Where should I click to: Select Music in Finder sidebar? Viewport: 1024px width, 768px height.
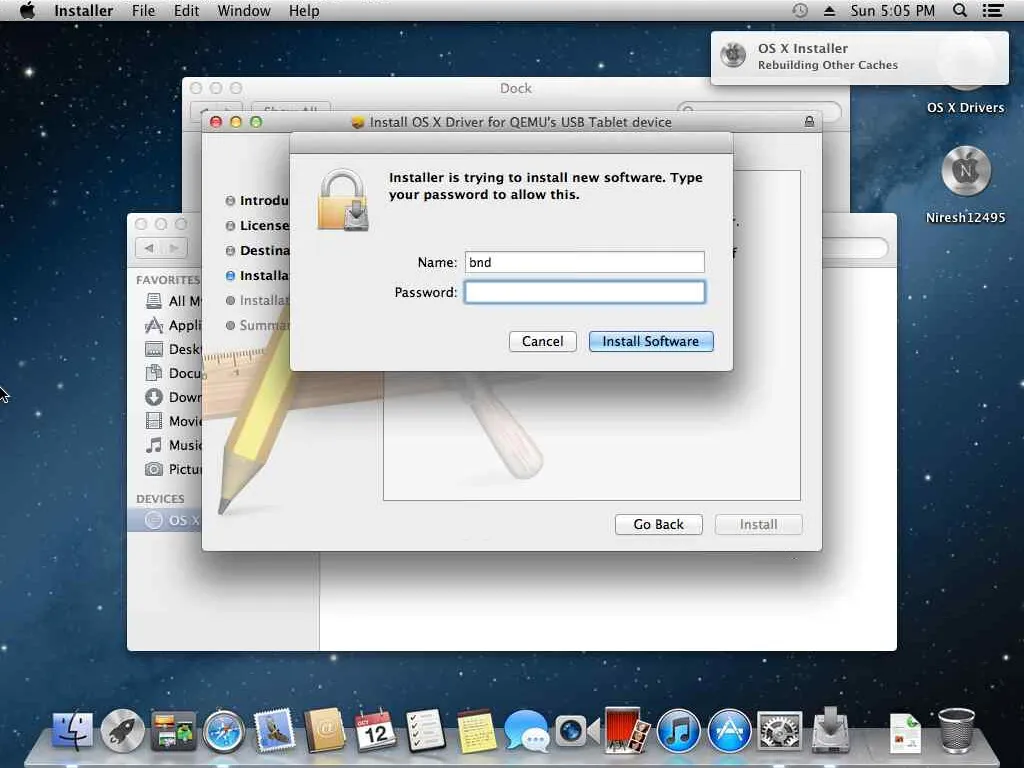pyautogui.click(x=173, y=445)
